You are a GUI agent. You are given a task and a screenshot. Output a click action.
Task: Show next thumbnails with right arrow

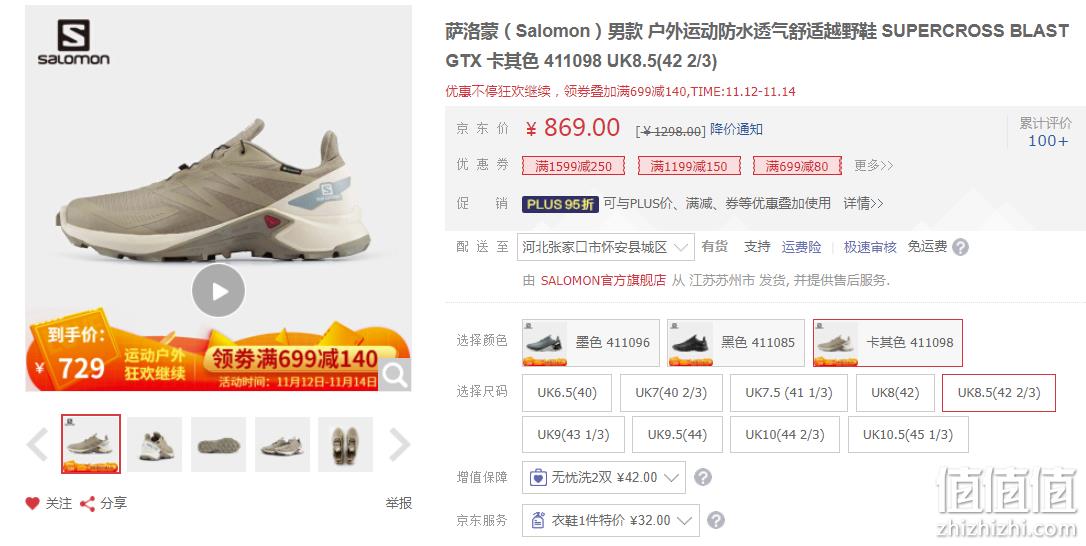click(x=400, y=444)
